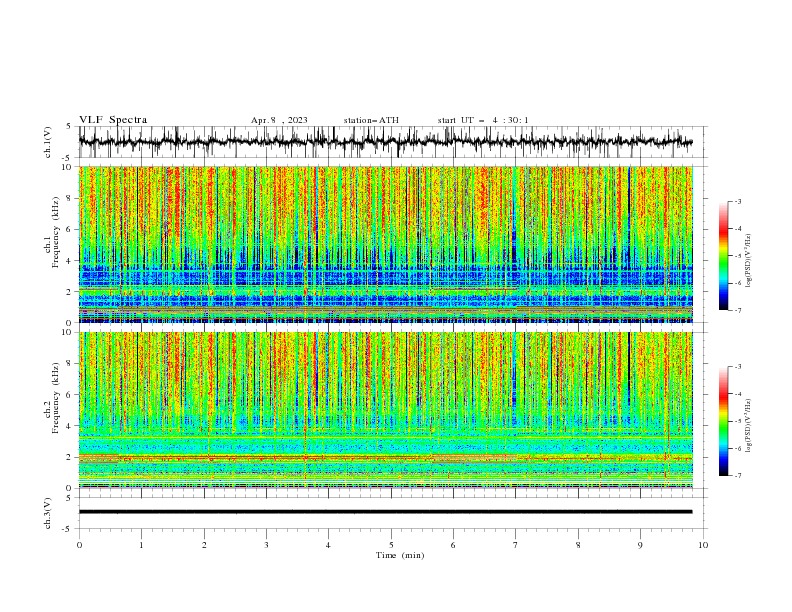Click the ch.1 "Frequency (kHz)" axis label

[55, 233]
